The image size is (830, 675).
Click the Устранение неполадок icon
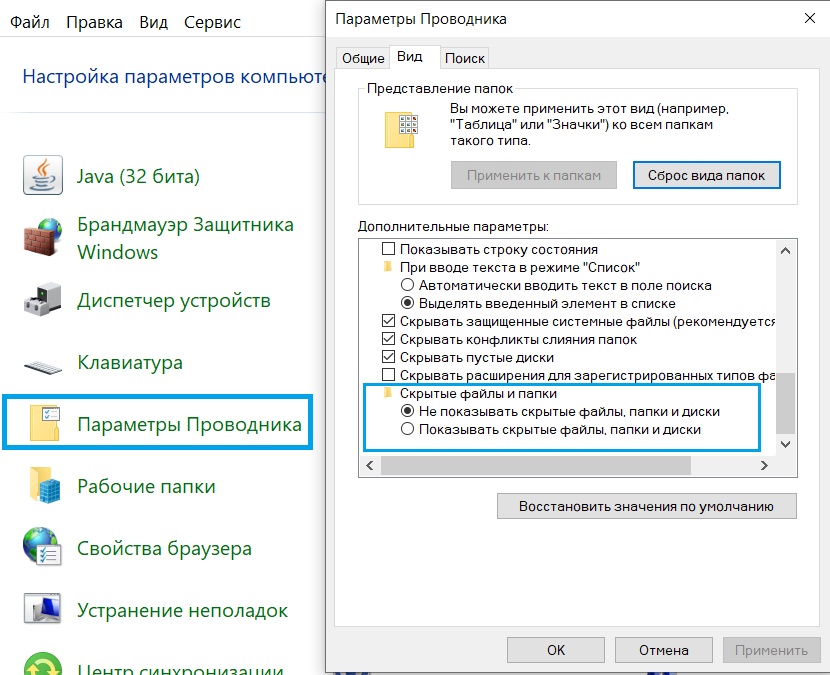tap(43, 608)
